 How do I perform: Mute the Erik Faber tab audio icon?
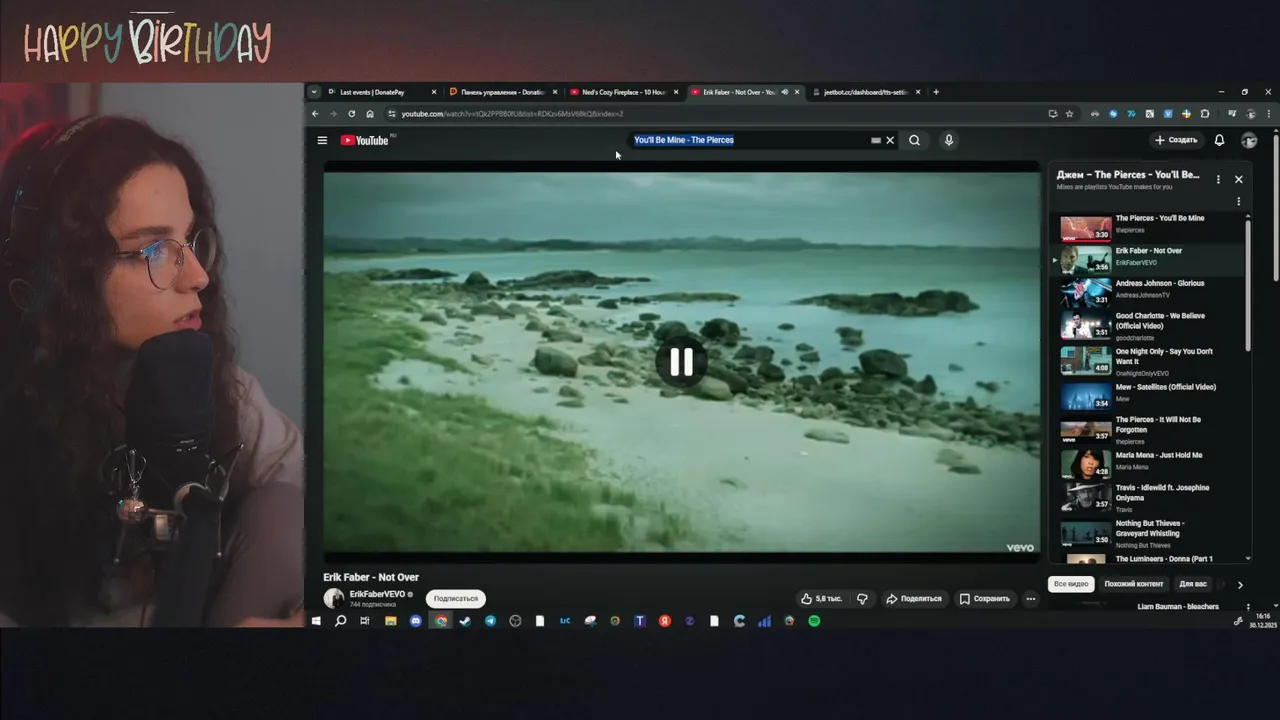point(784,92)
